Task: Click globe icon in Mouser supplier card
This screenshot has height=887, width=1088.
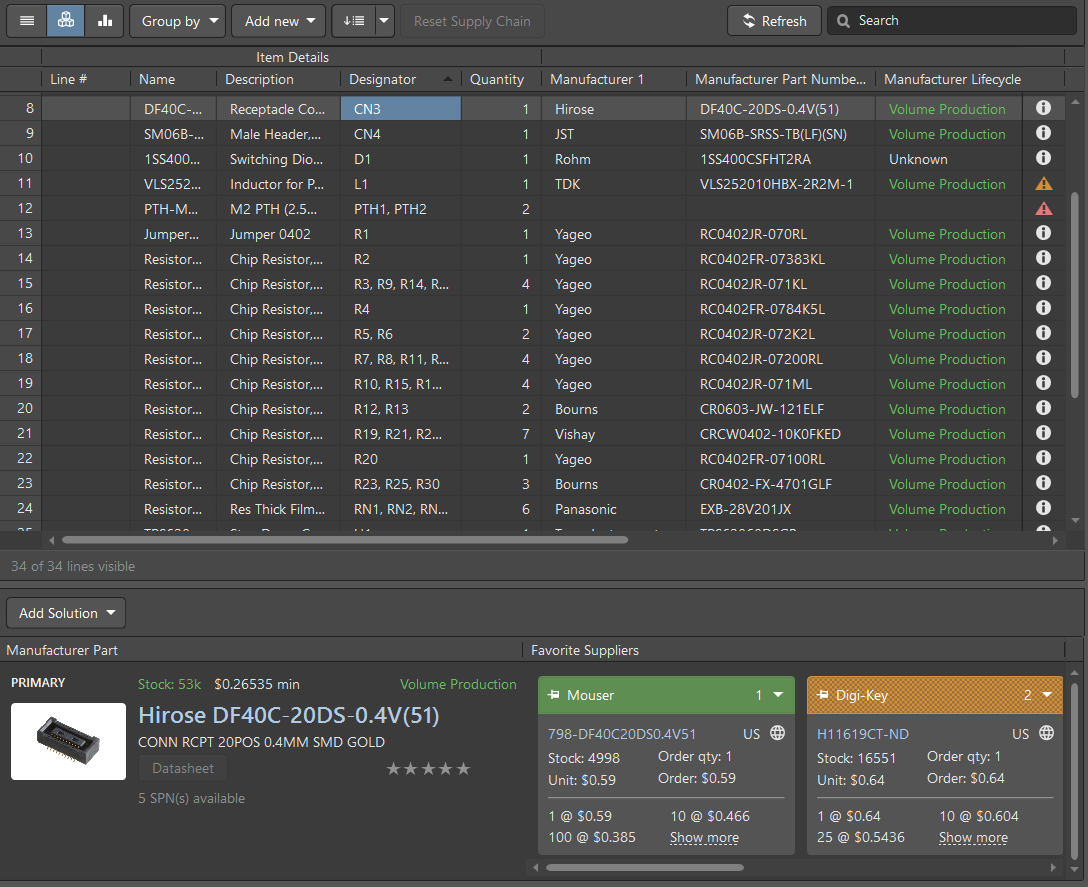Action: point(777,733)
